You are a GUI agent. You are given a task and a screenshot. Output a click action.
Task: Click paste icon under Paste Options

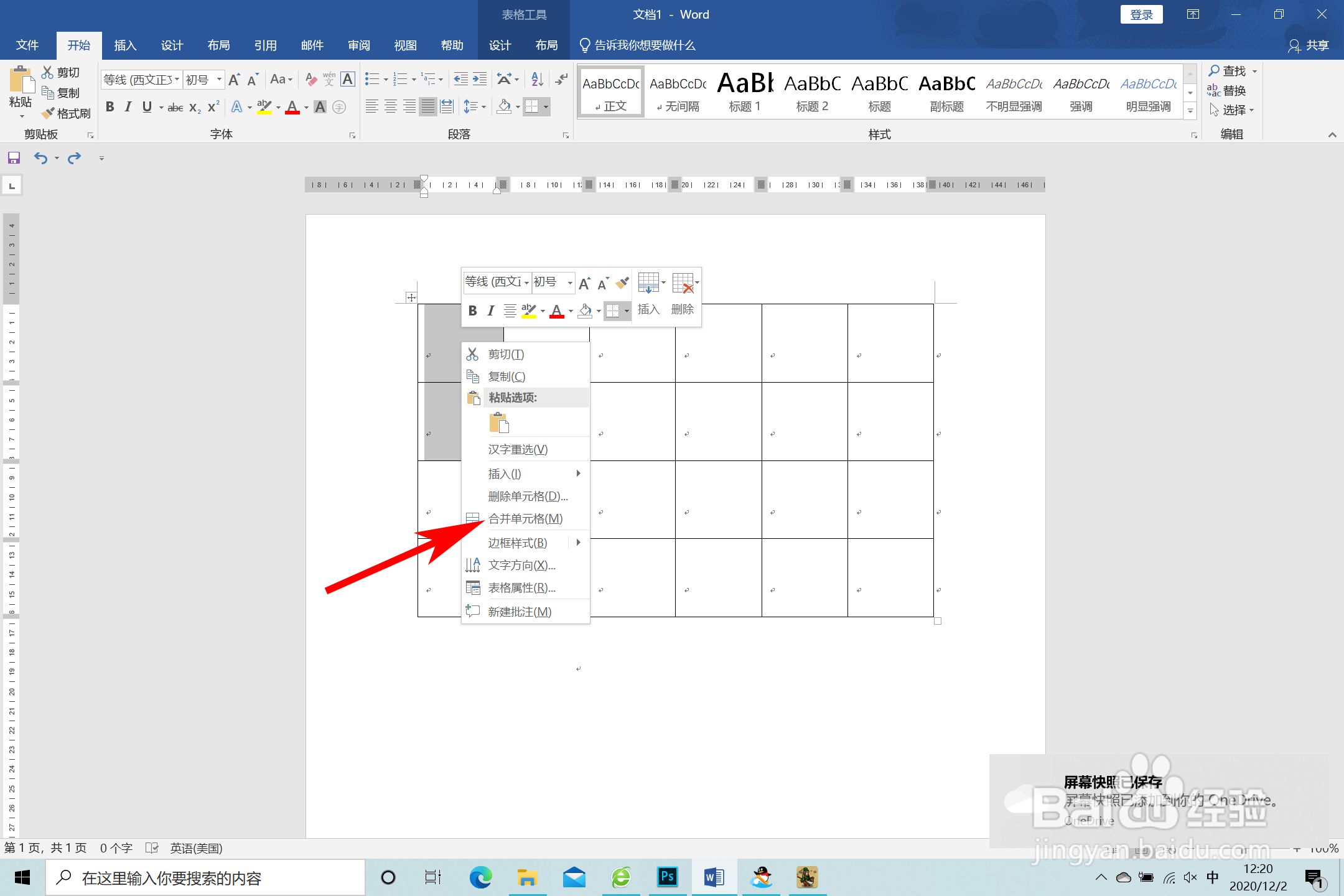point(498,422)
